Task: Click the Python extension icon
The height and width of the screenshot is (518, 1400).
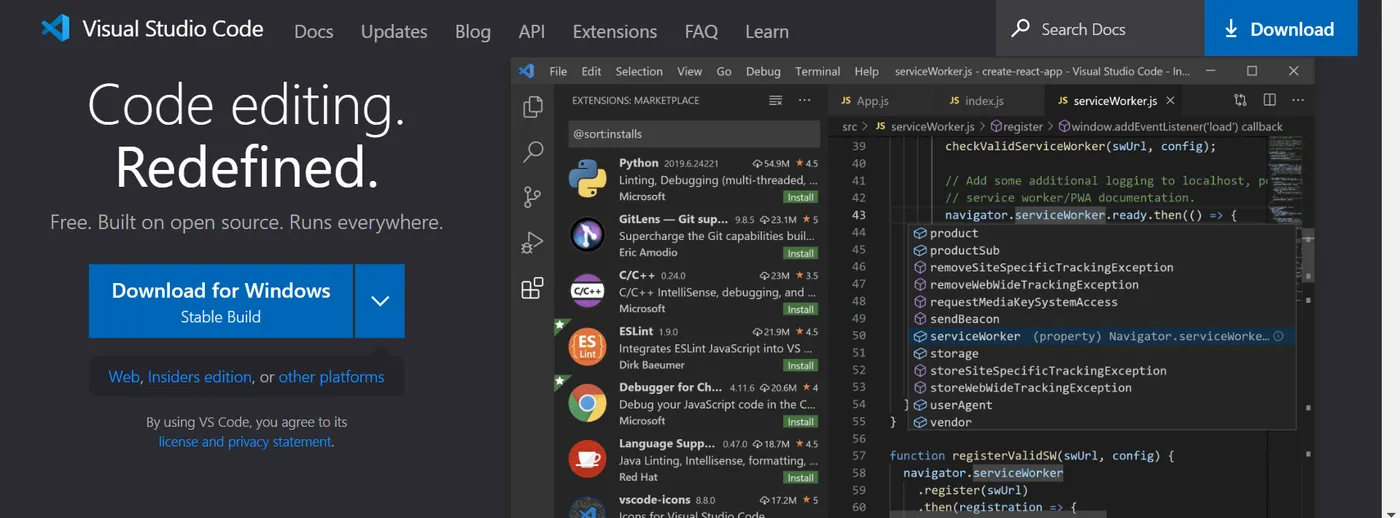Action: click(x=587, y=180)
